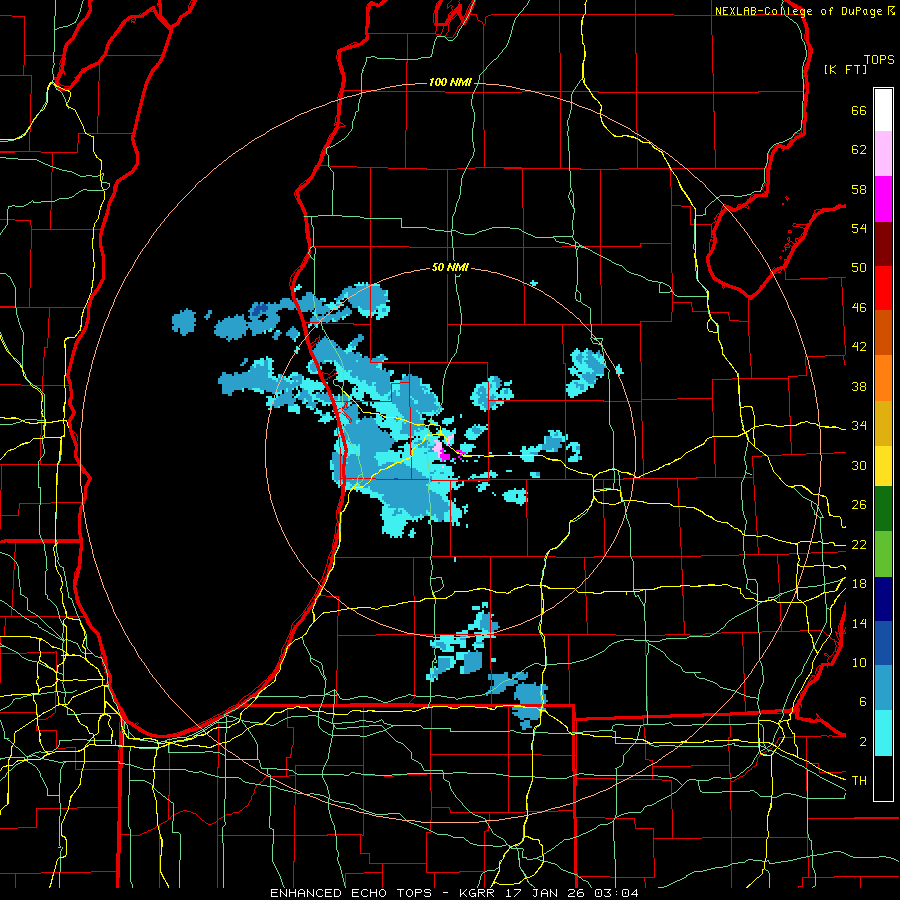Click the 03:04 timestamp
The width and height of the screenshot is (900, 900).
pos(616,893)
